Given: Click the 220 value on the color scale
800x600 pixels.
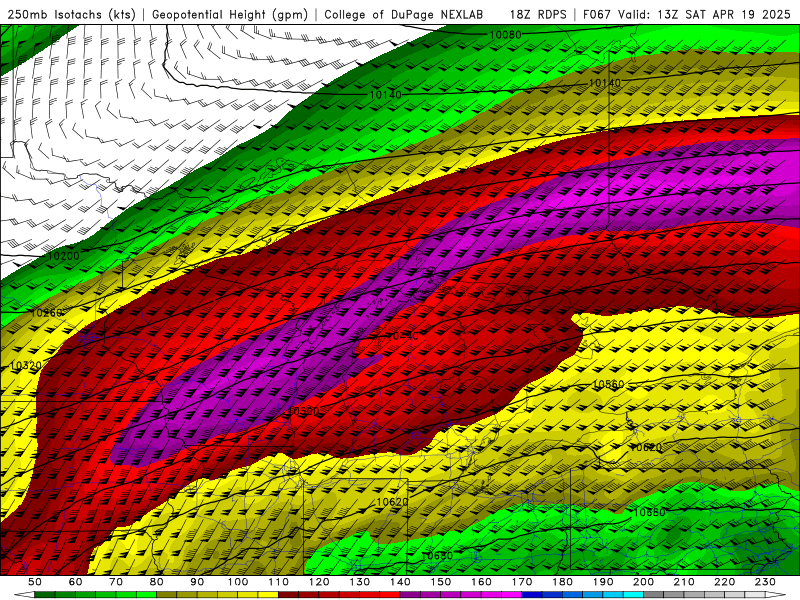Looking at the screenshot, I should 724,582.
